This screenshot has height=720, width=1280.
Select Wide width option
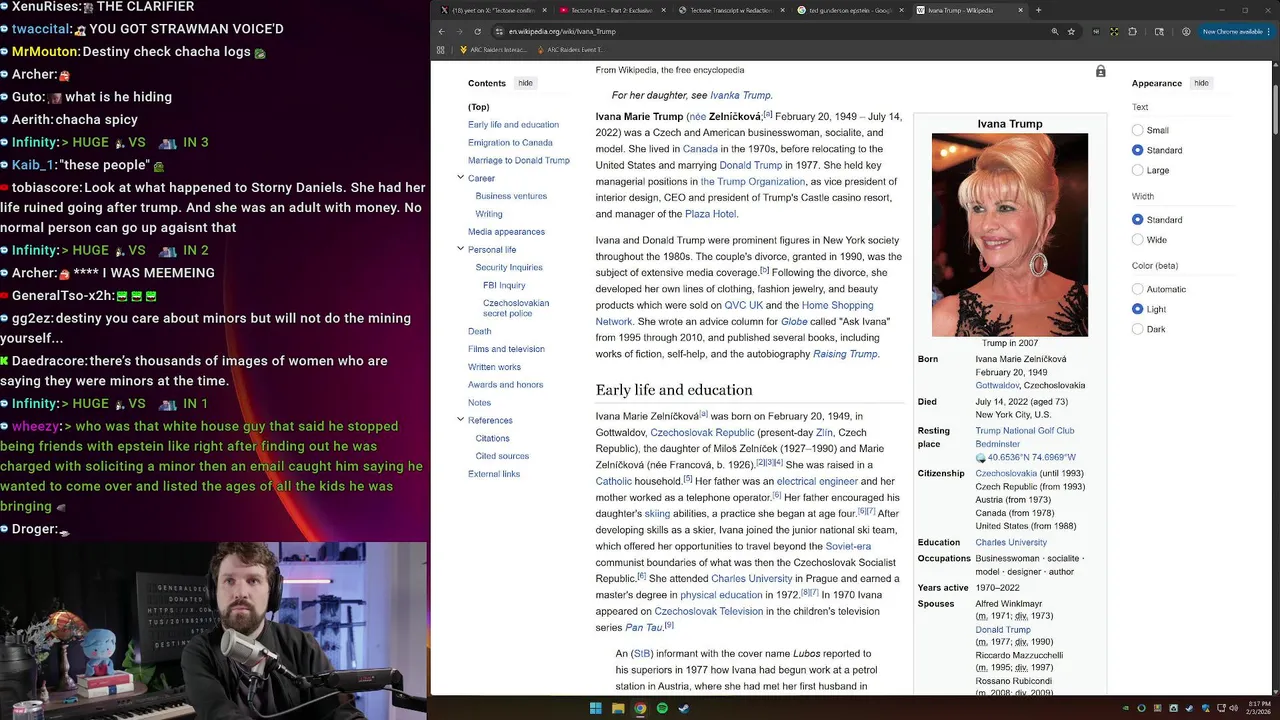pyautogui.click(x=1137, y=239)
